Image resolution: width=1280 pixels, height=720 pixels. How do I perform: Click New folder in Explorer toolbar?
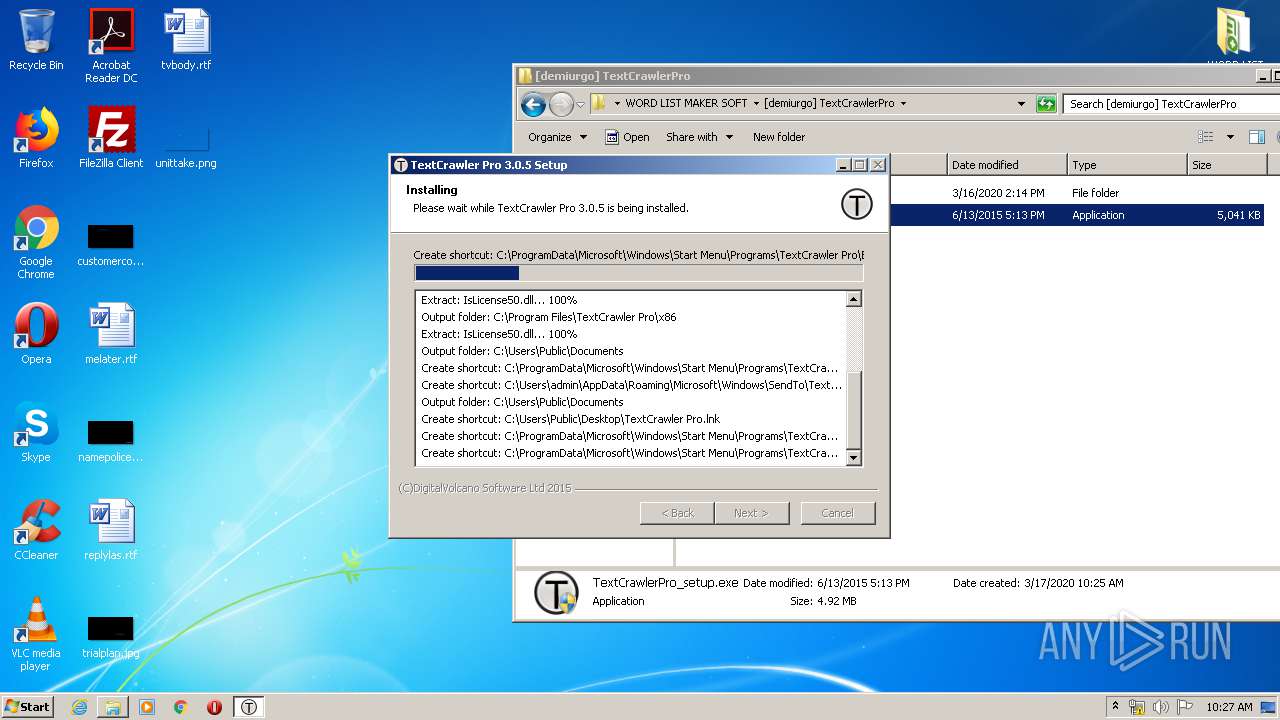pyautogui.click(x=779, y=137)
